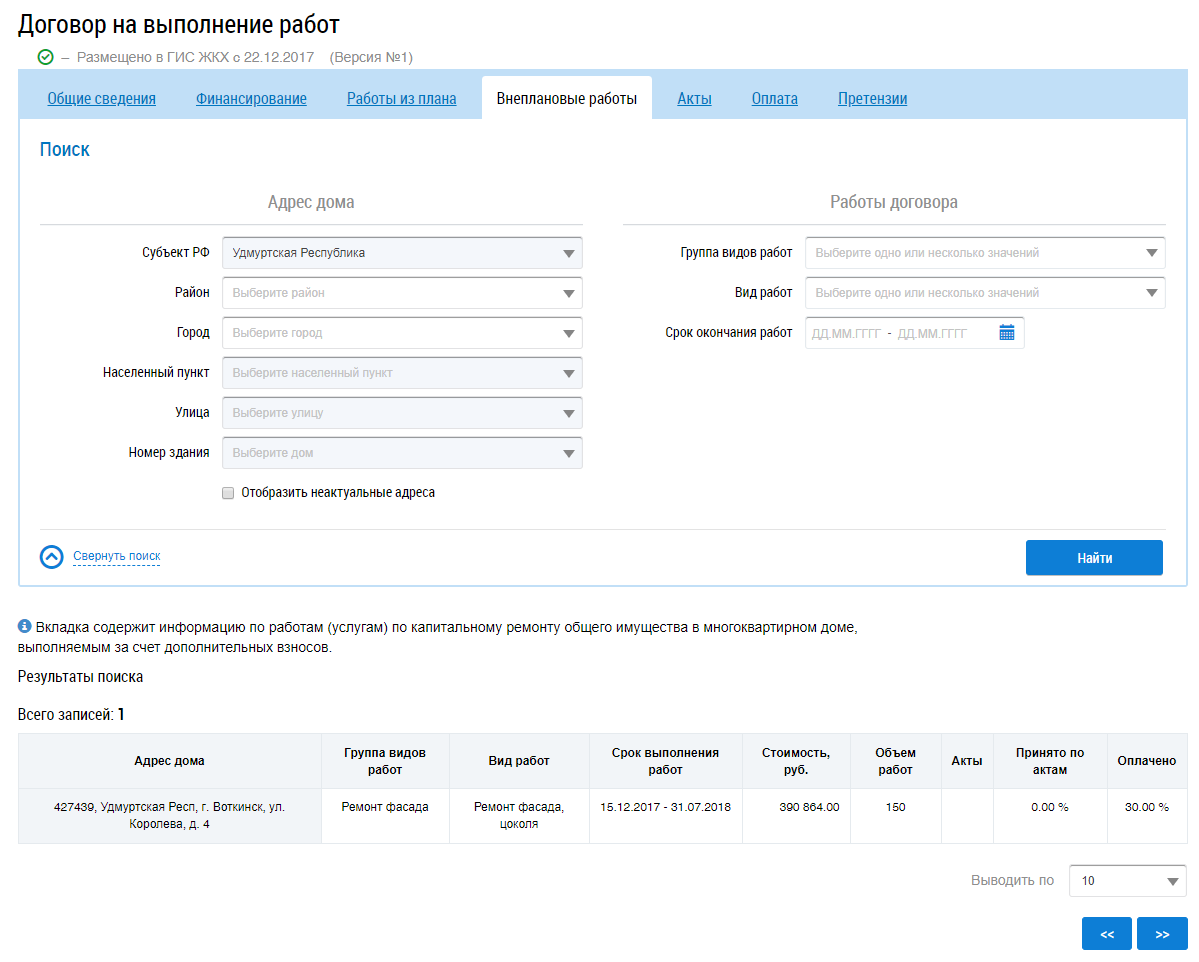
Task: Open the 'Субъект РФ' dropdown
Action: 401,253
